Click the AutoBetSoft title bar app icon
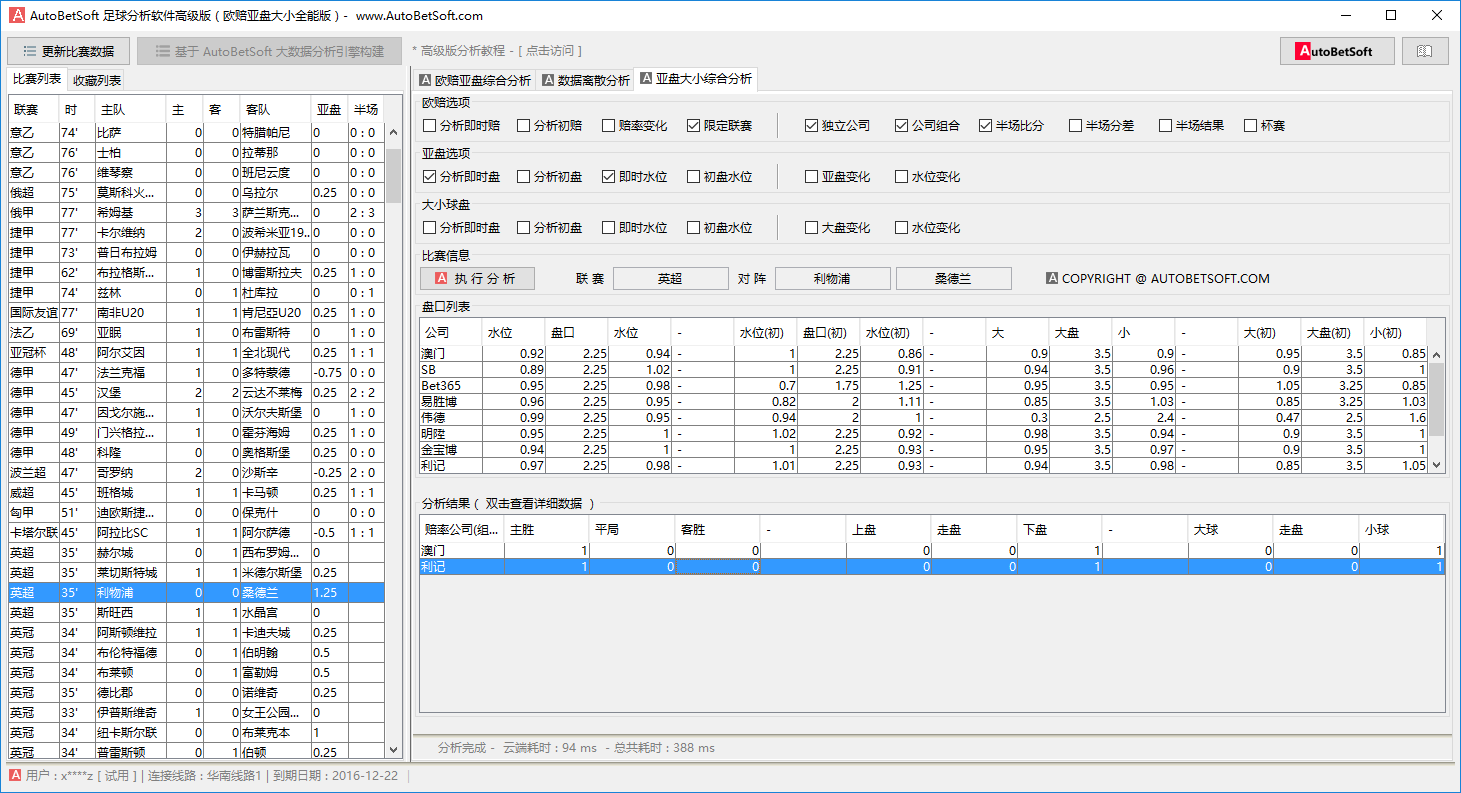 point(17,15)
